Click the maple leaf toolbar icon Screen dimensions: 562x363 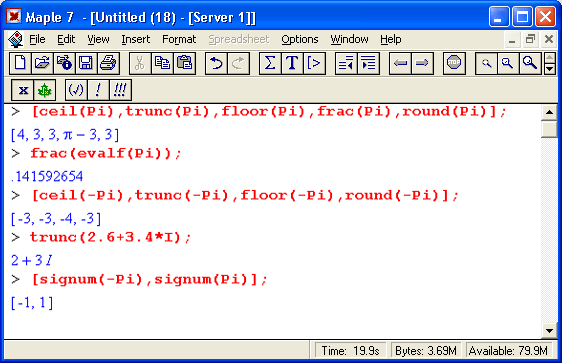[x=44, y=90]
